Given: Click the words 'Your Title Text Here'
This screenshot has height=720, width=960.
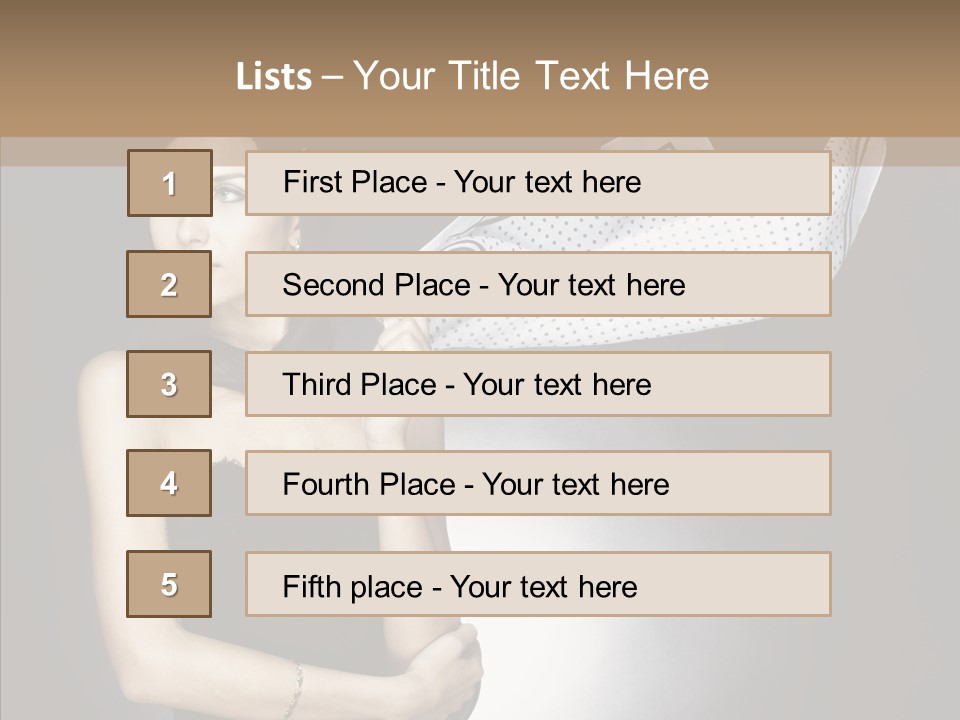Looking at the screenshot, I should [x=531, y=76].
